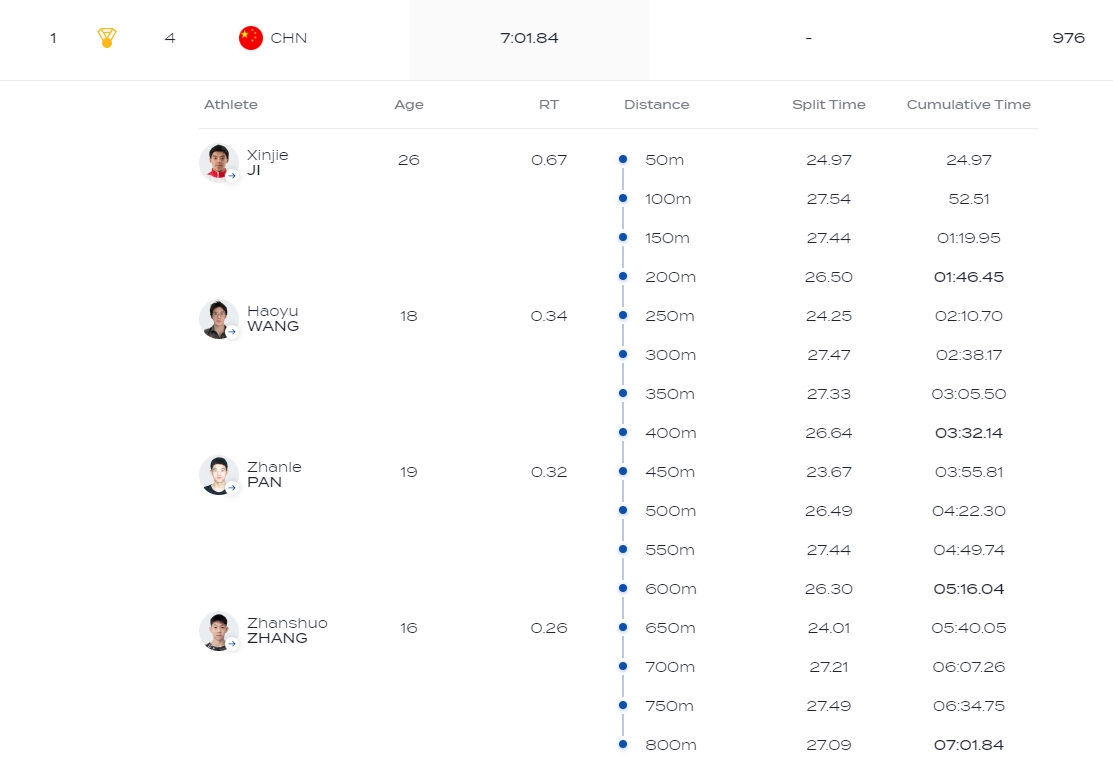Viewport: 1113px width, 769px height.
Task: Click the China flag icon
Action: pos(250,38)
